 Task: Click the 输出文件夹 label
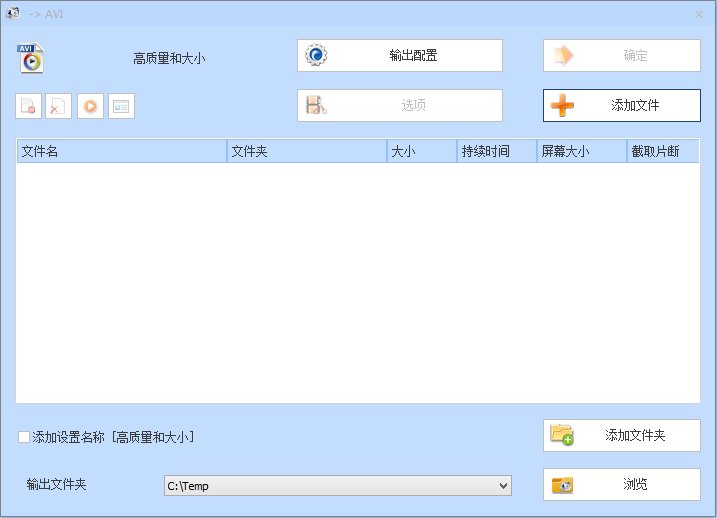point(56,484)
